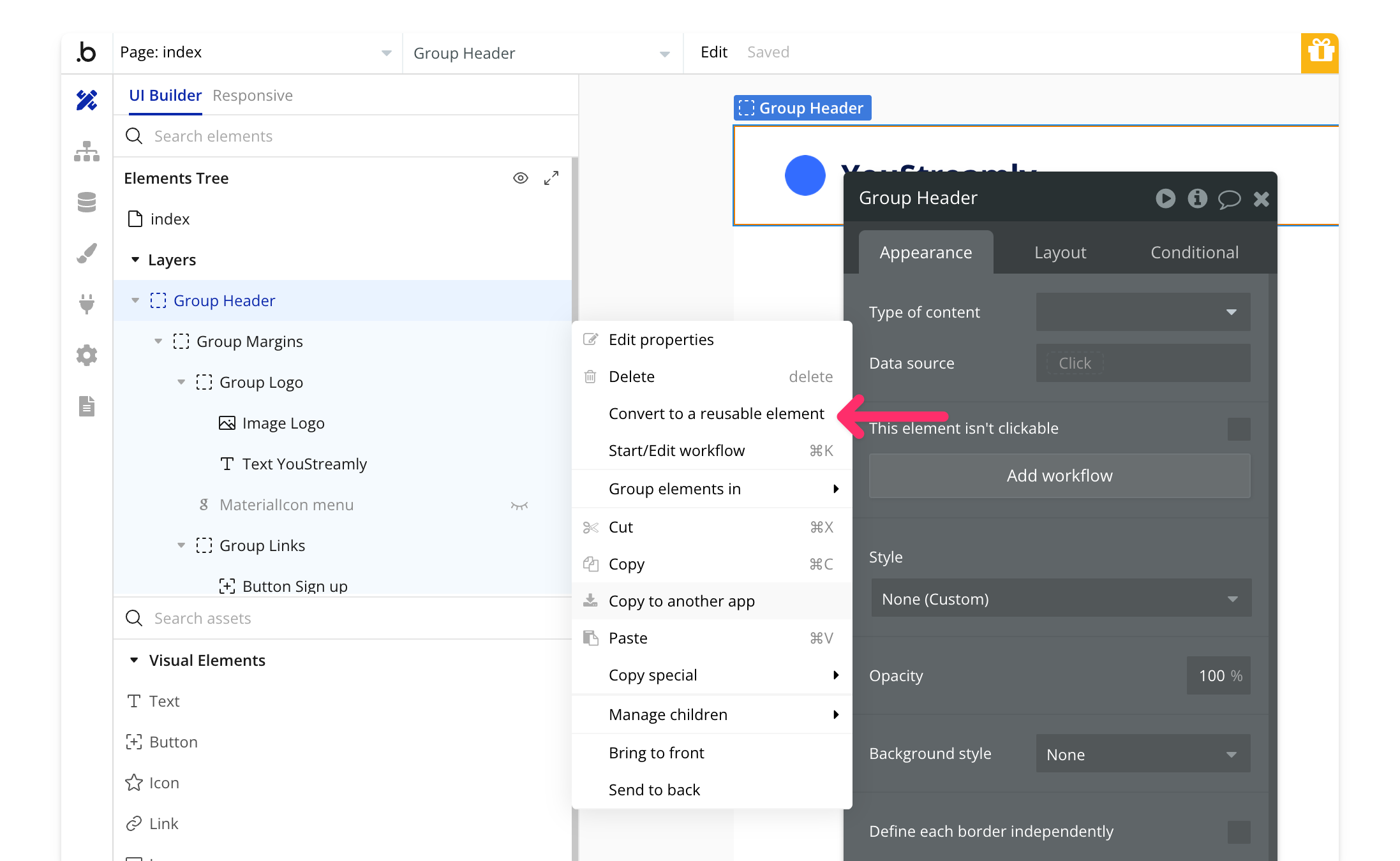Viewport: 1400px width, 861px height.
Task: Check 'Define each border independently' box
Action: click(1239, 832)
